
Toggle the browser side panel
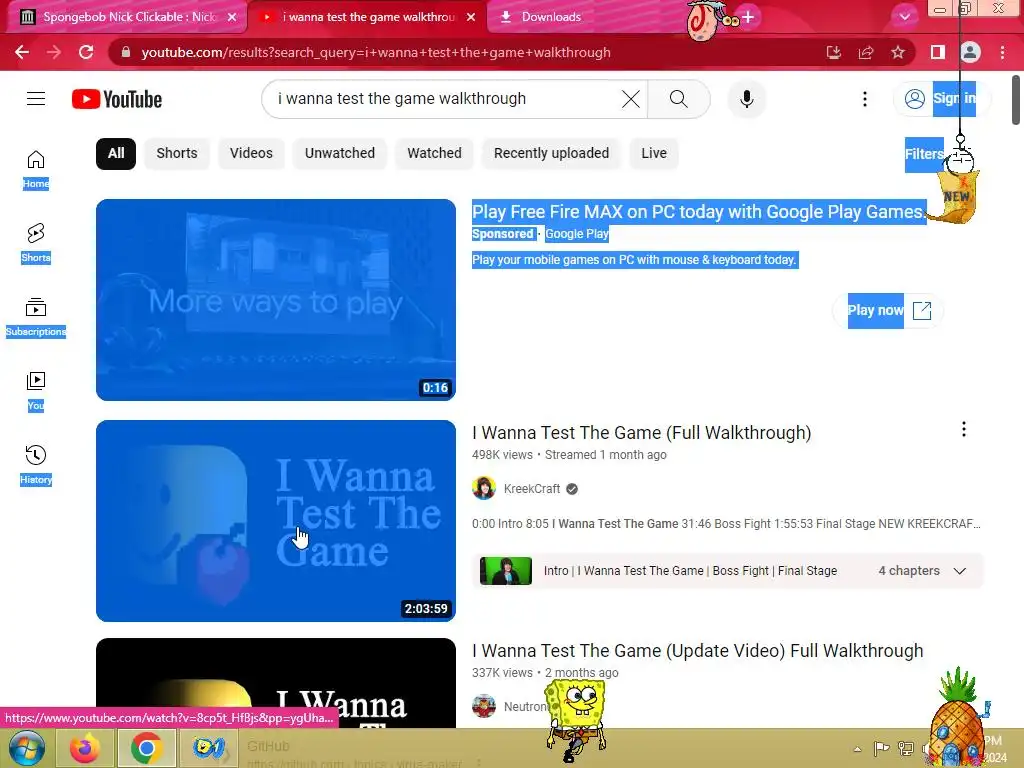pos(938,52)
